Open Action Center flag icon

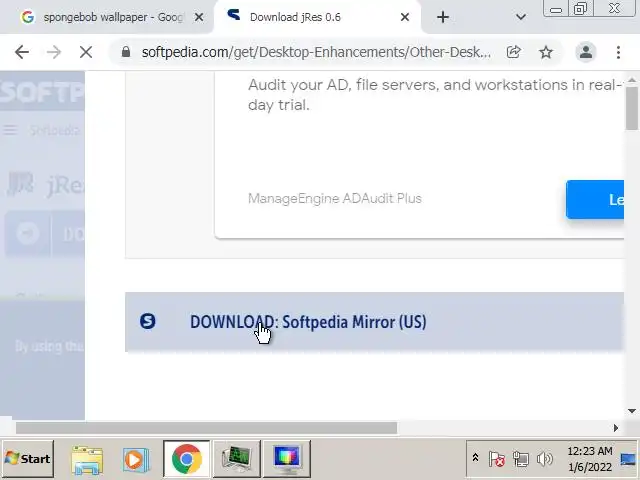496,459
